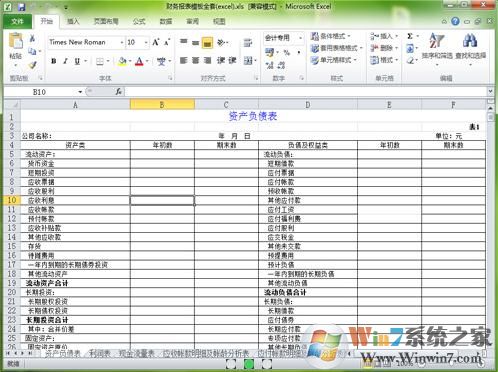Screen dimensions: 498x372
Task: Expand Cell Styles (单元格样式) menu
Action: 334,60
